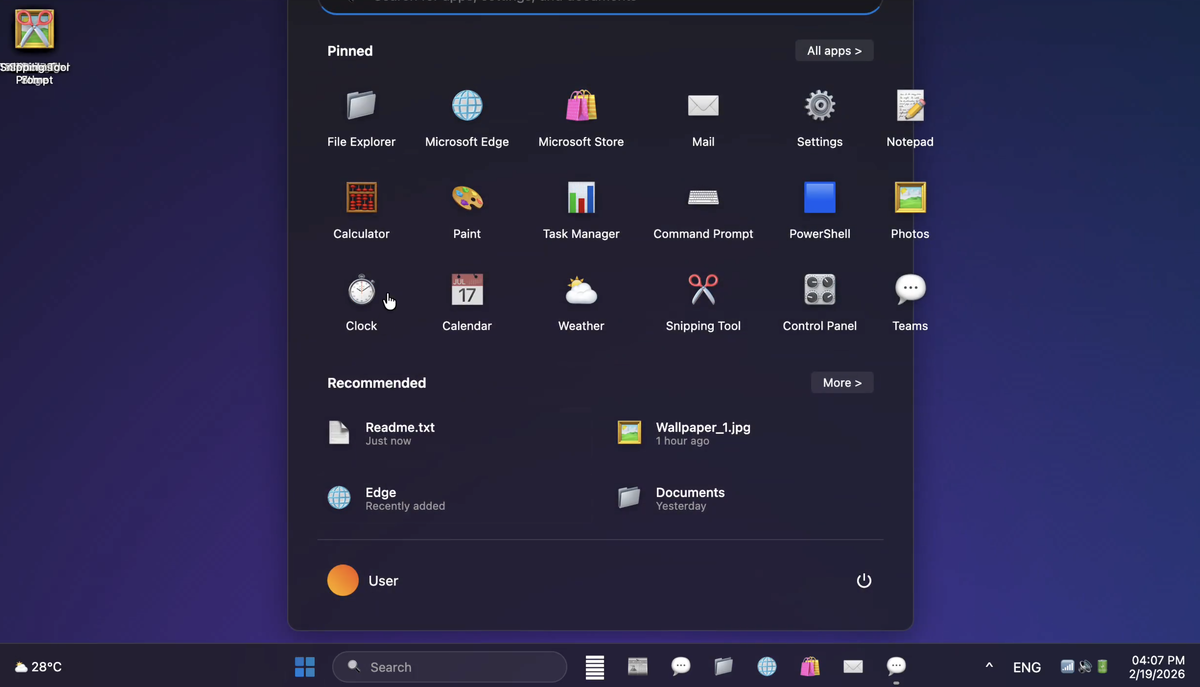Open running chat app icon right of Mail
This screenshot has width=1200, height=687.
click(896, 667)
